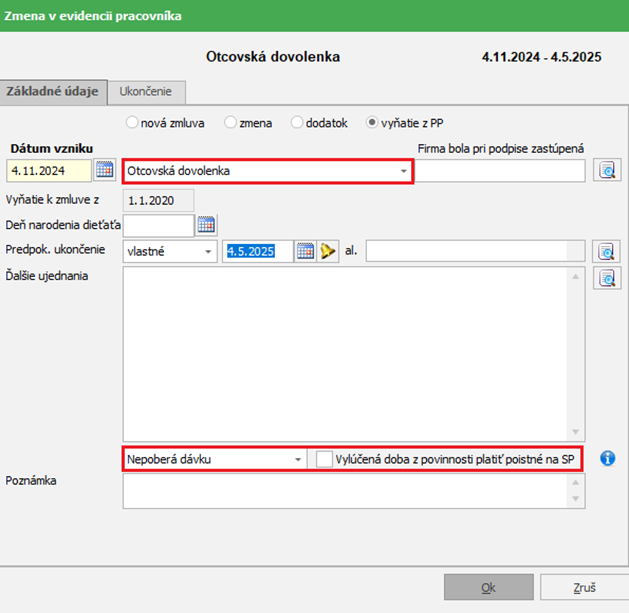Click into the Poznámka text area
The height and width of the screenshot is (613, 629).
[x=345, y=491]
